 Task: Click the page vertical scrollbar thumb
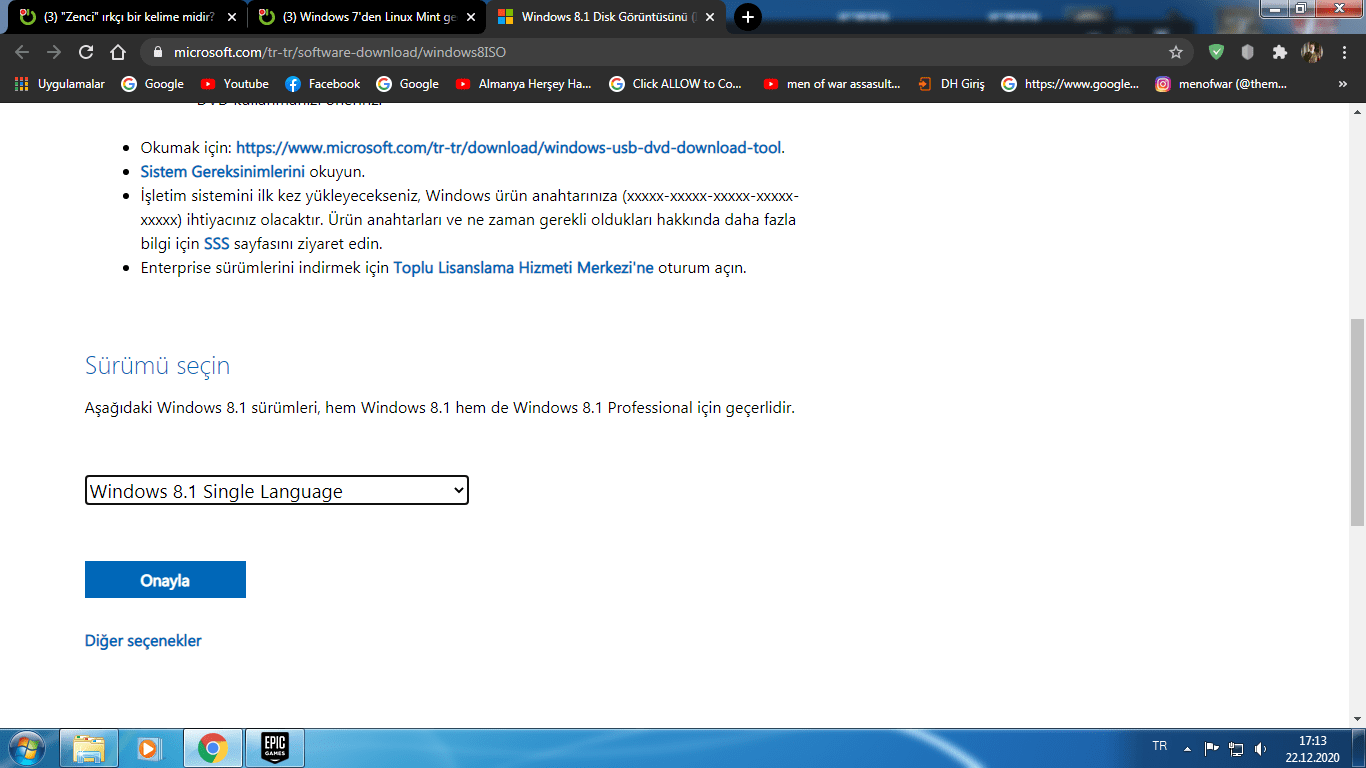(1357, 422)
